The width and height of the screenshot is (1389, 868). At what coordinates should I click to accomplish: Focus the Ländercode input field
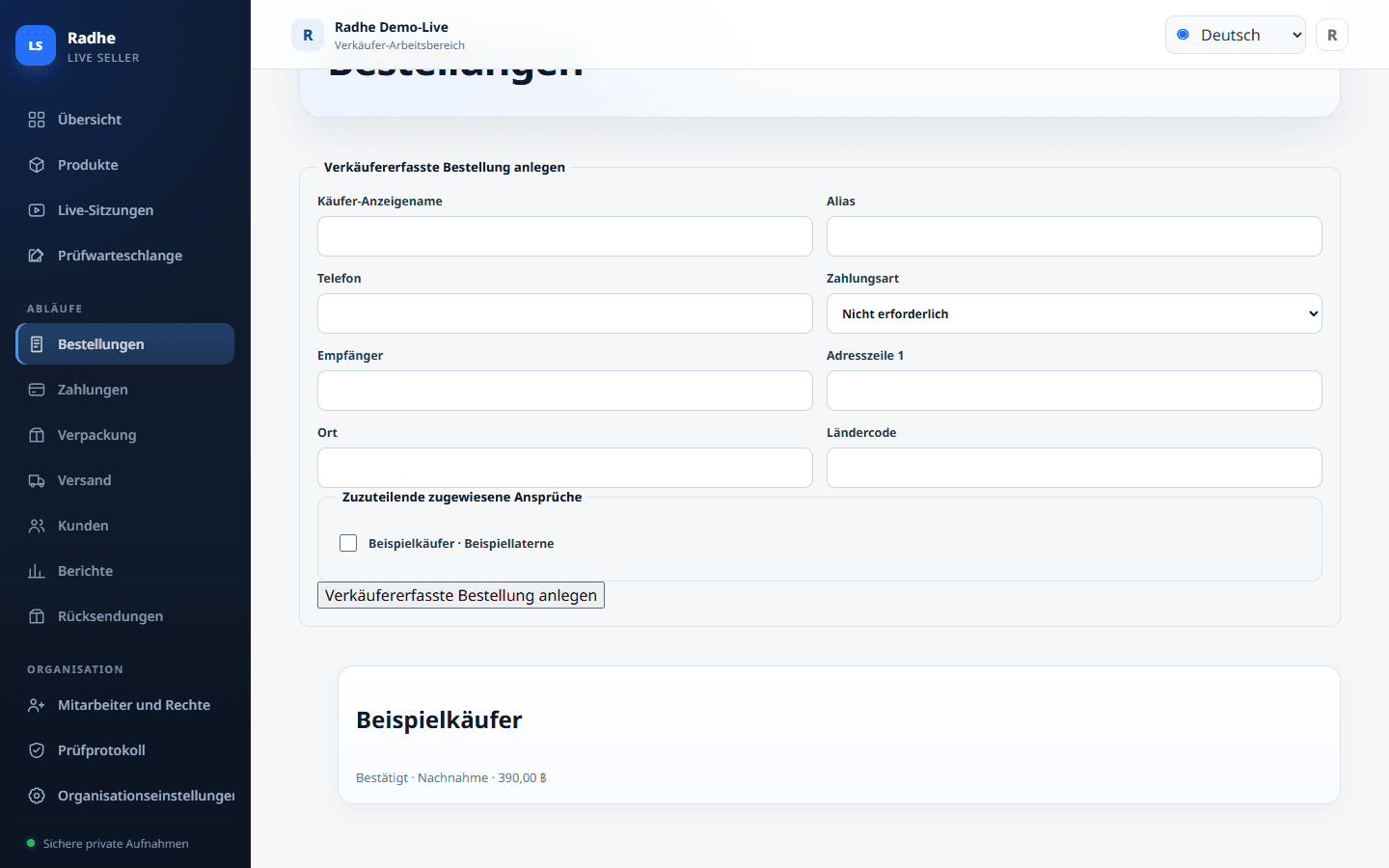tap(1074, 468)
